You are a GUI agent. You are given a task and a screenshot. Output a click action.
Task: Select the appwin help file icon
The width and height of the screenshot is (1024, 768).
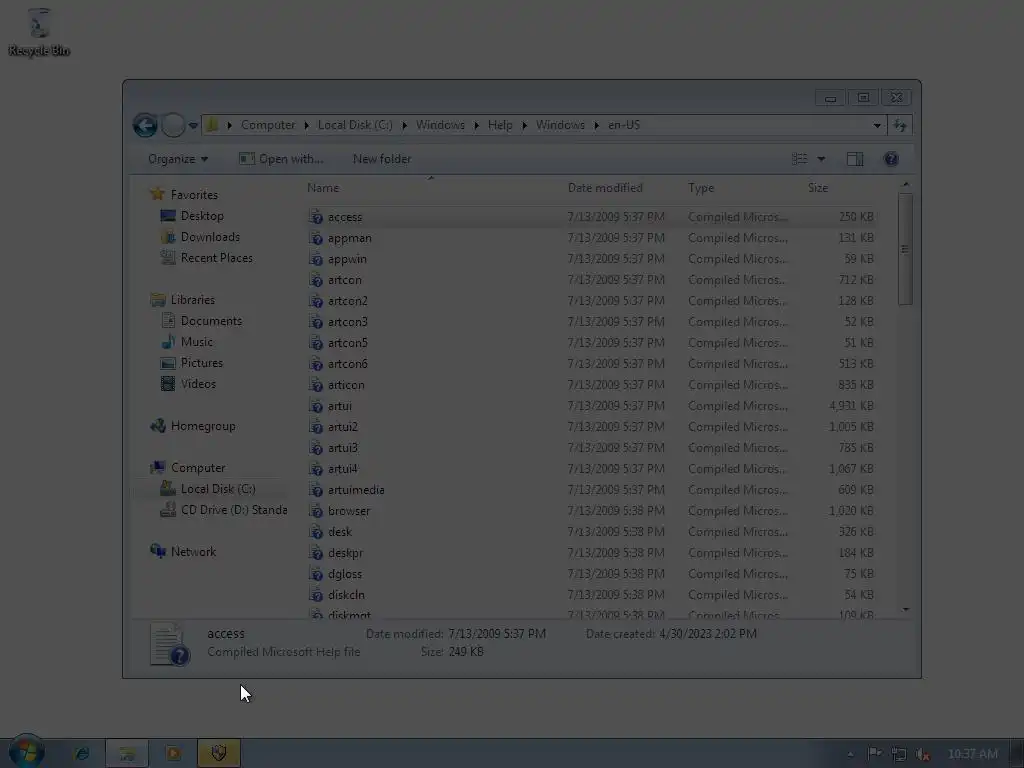coord(316,259)
